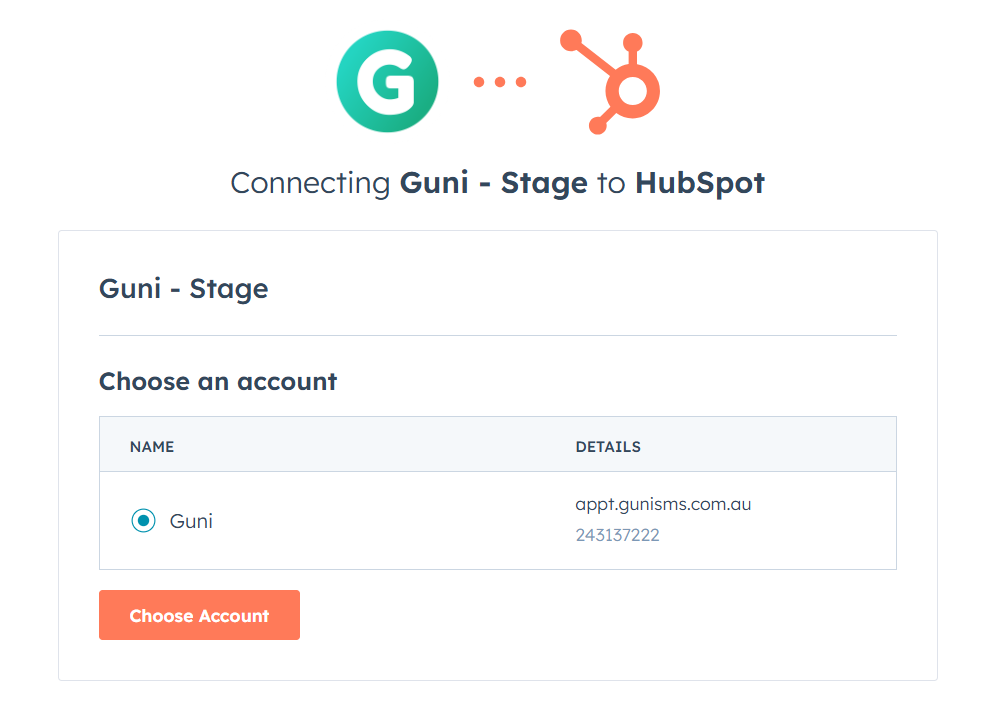This screenshot has height=719, width=987.
Task: Click the DETAILS column header
Action: click(x=608, y=447)
